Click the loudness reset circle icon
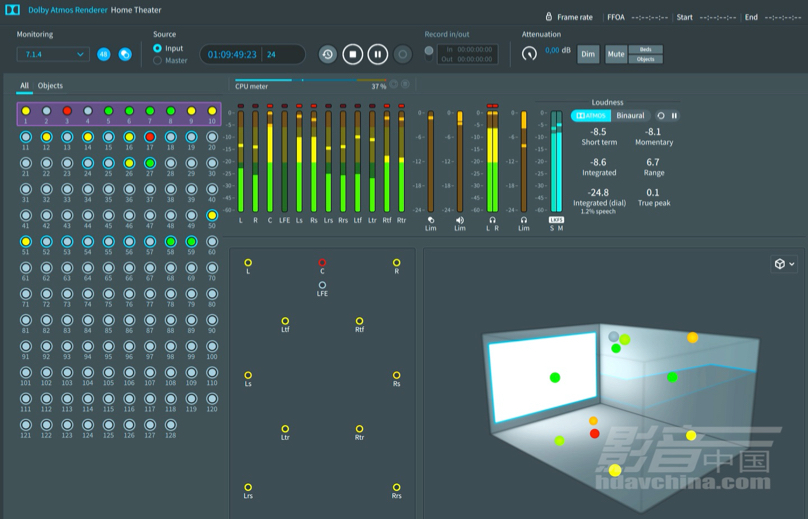Screen dimensions: 808x519 (661, 115)
